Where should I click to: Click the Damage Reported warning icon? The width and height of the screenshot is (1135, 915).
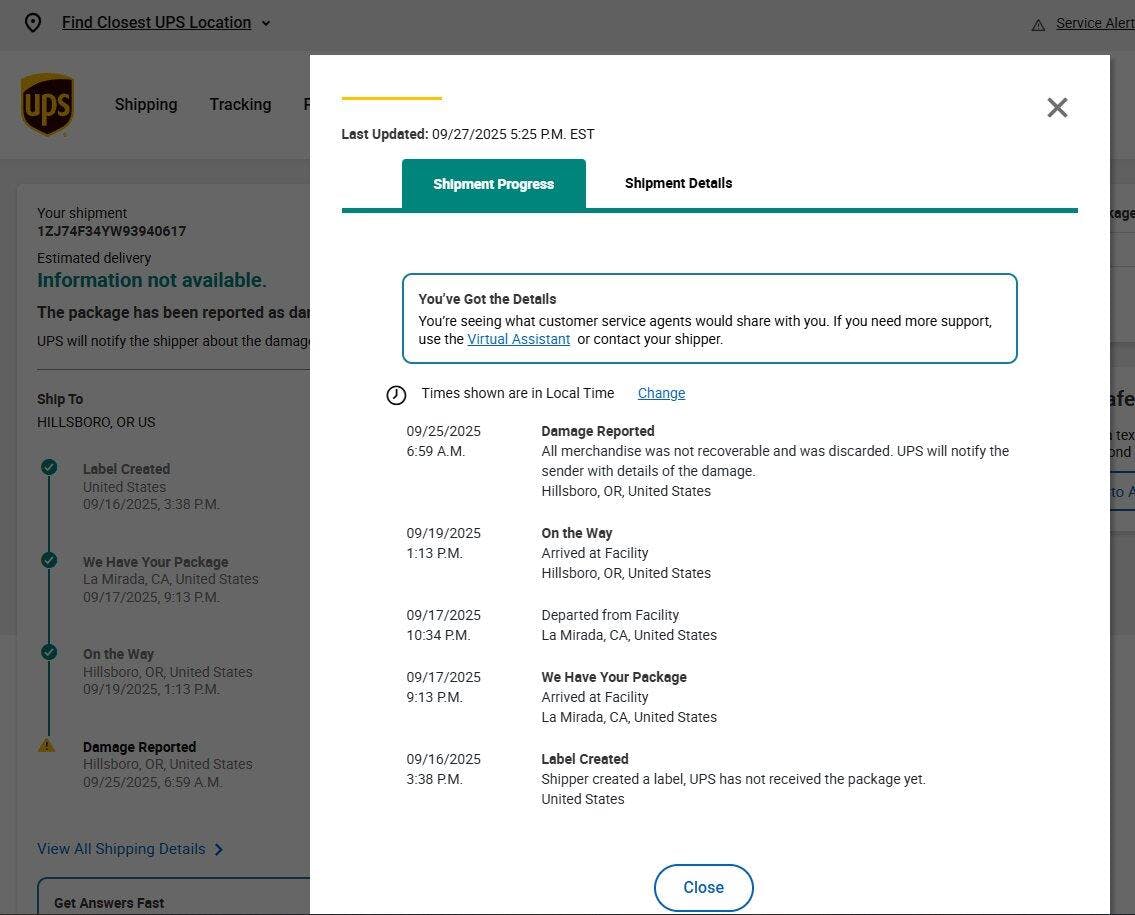tap(47, 745)
